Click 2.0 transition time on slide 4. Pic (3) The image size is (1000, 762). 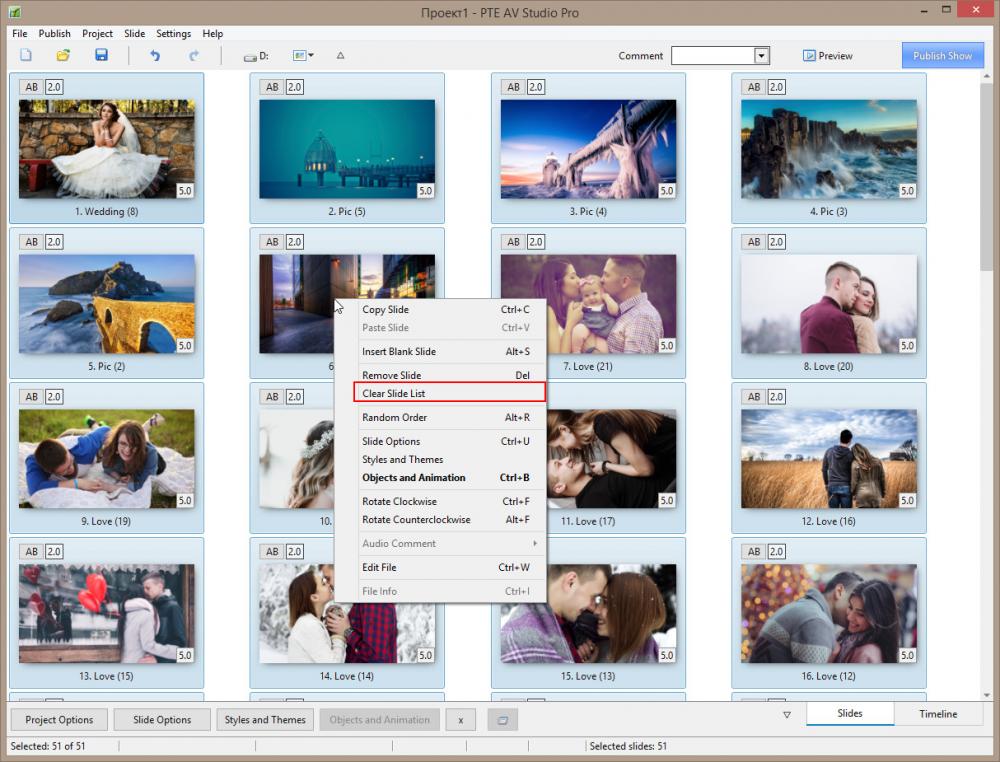tap(776, 87)
